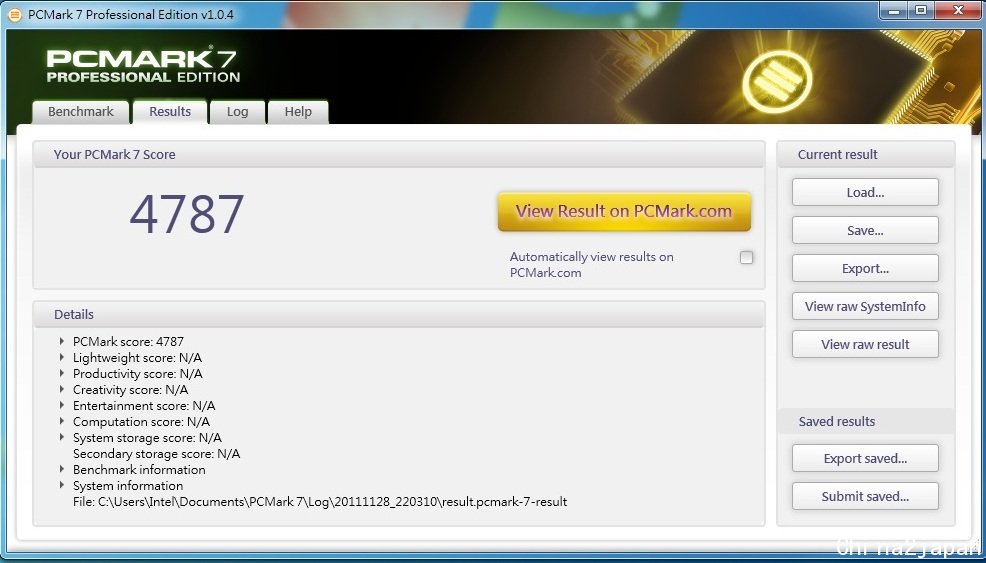The width and height of the screenshot is (986, 563).
Task: Expand the Productivity score row
Action: tap(62, 373)
